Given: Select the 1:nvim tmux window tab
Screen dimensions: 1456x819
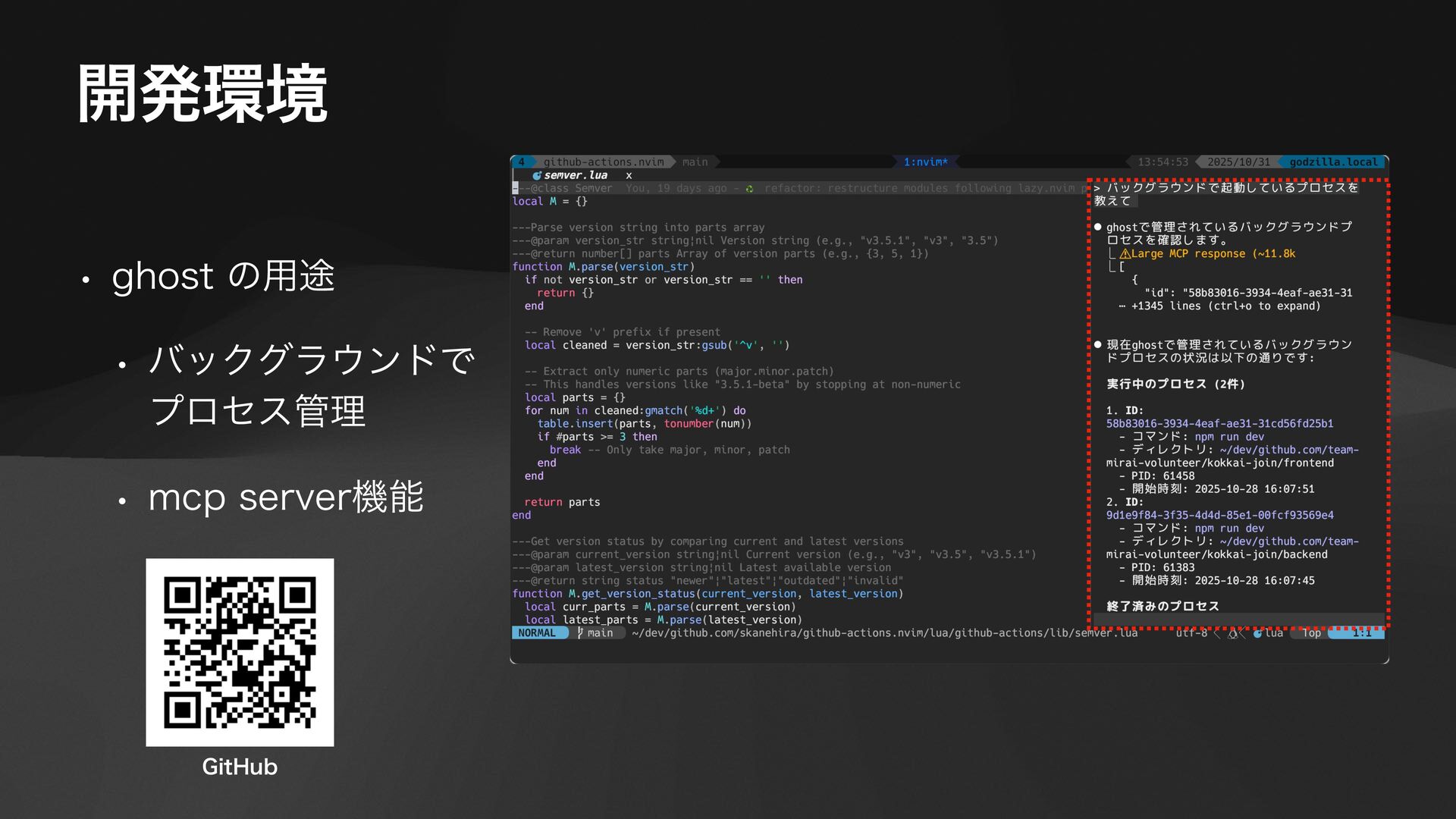Looking at the screenshot, I should (x=925, y=162).
